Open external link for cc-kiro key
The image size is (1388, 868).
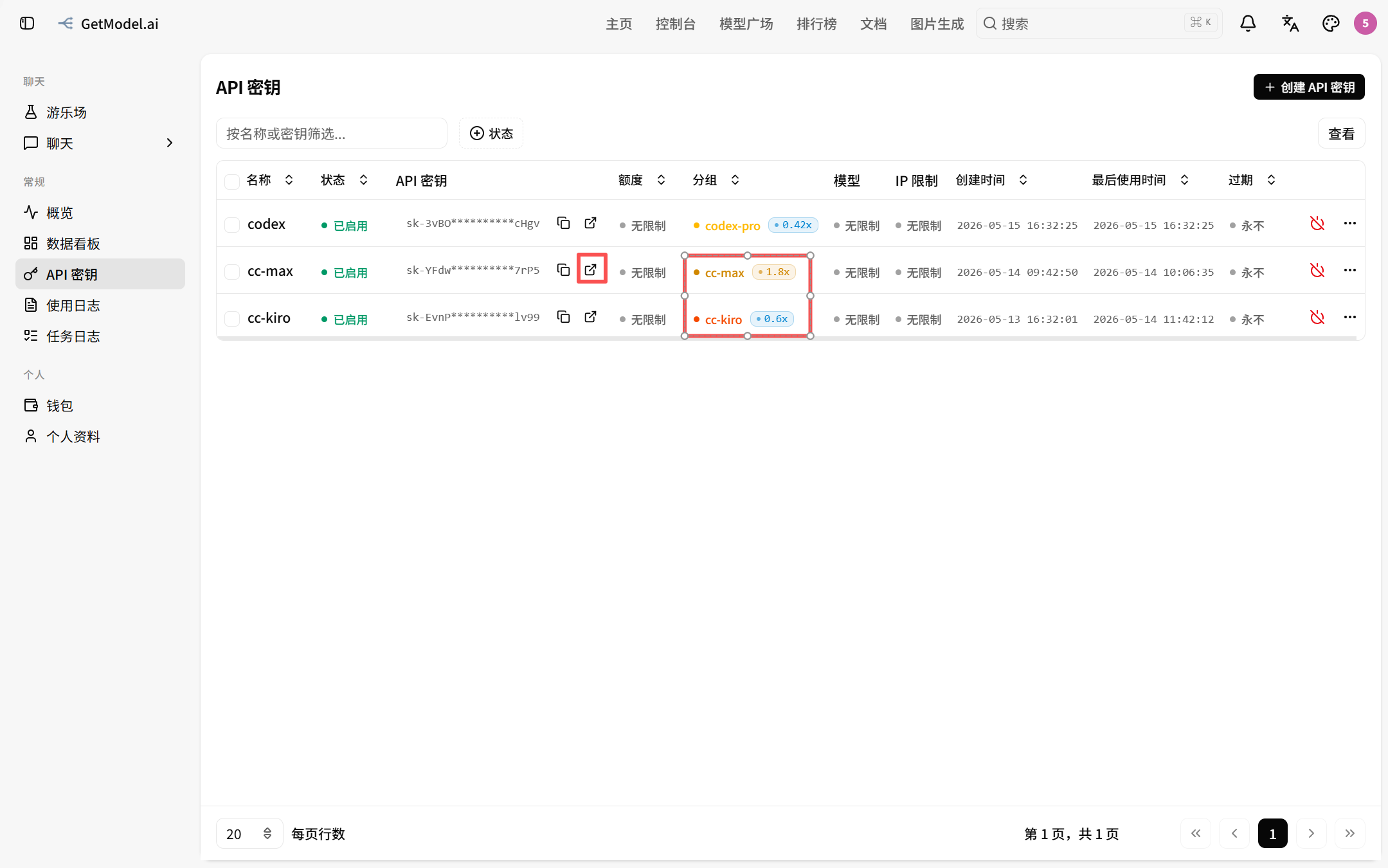click(x=591, y=317)
